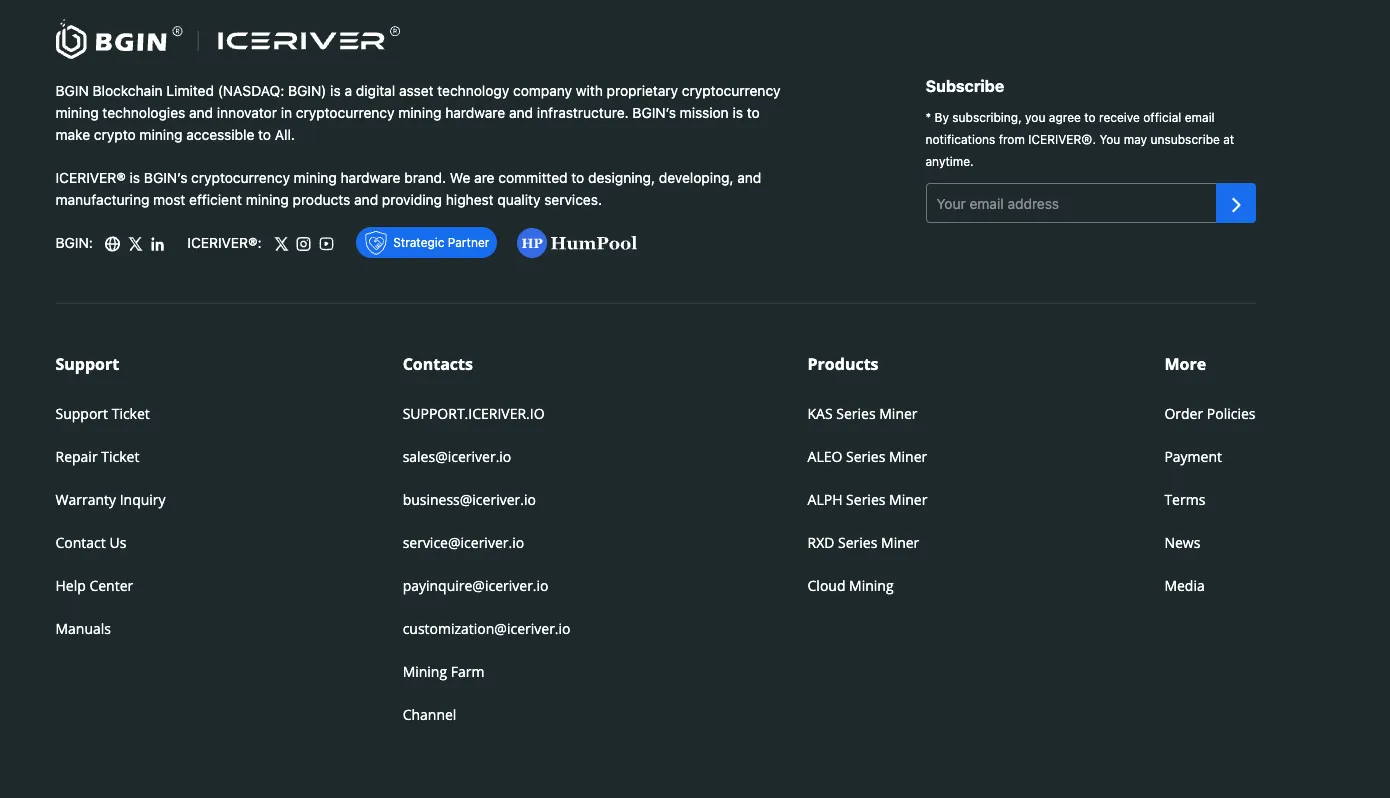Open ICERIVER's YouTube icon
1390x798 pixels.
coord(327,244)
